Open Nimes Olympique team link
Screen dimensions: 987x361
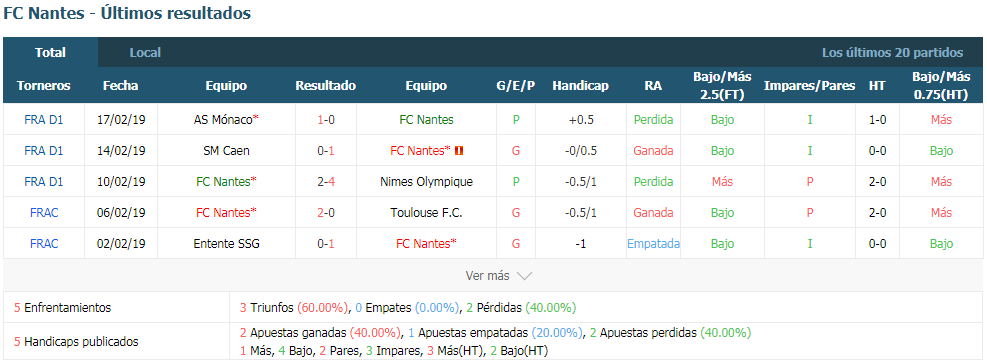[x=426, y=182]
